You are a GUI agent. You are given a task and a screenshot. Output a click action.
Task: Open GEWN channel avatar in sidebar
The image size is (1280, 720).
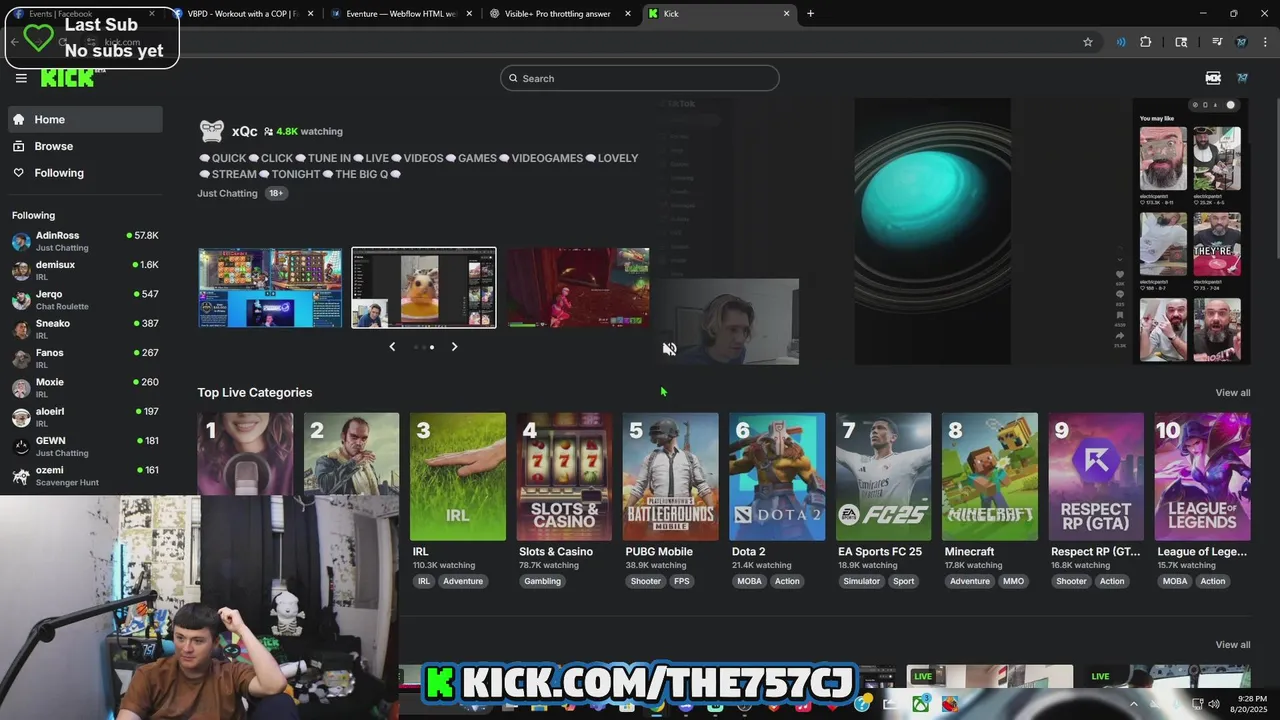21,446
